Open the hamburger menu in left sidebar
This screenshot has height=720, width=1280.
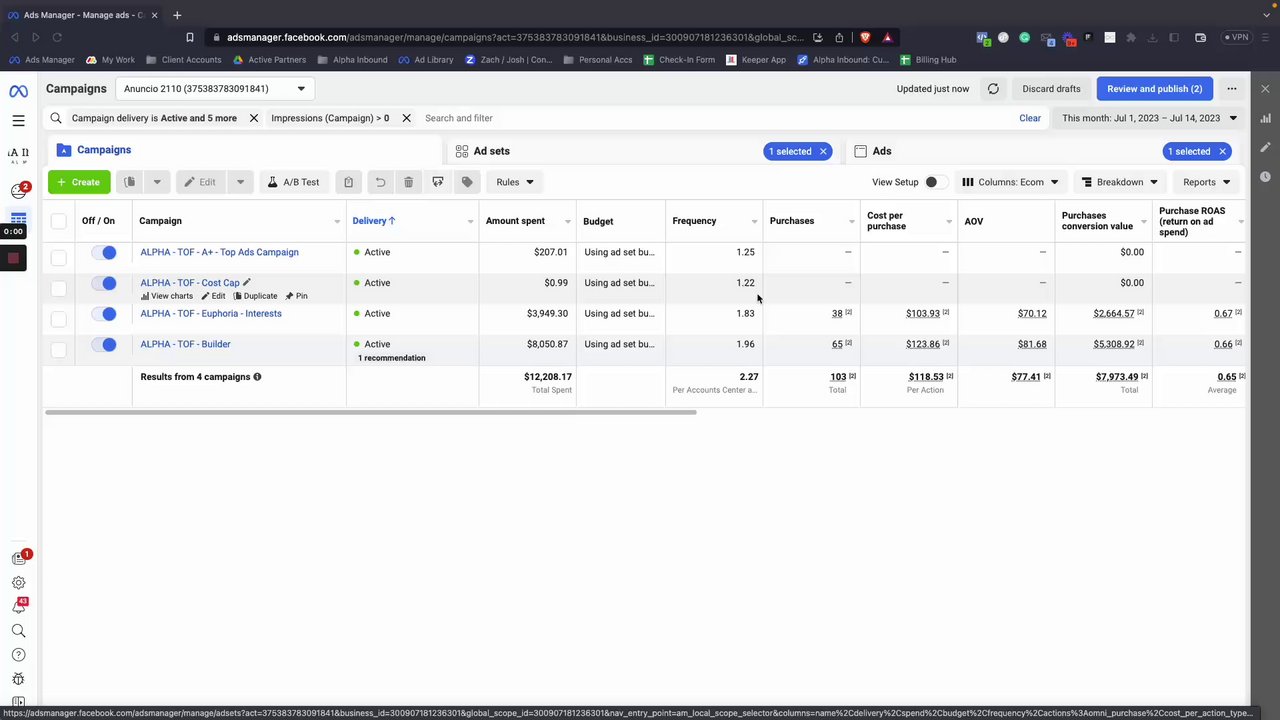pos(18,121)
